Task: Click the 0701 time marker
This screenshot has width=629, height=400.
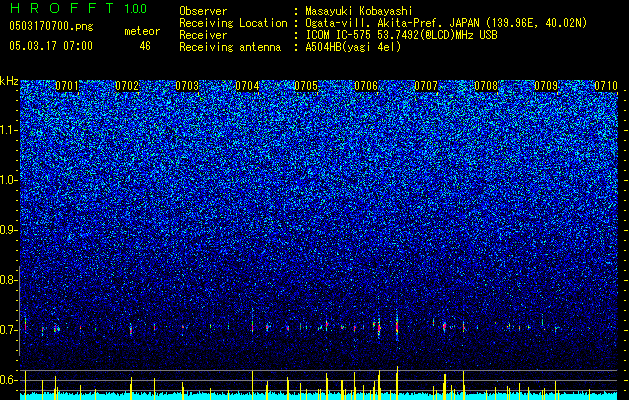Action: (x=67, y=86)
